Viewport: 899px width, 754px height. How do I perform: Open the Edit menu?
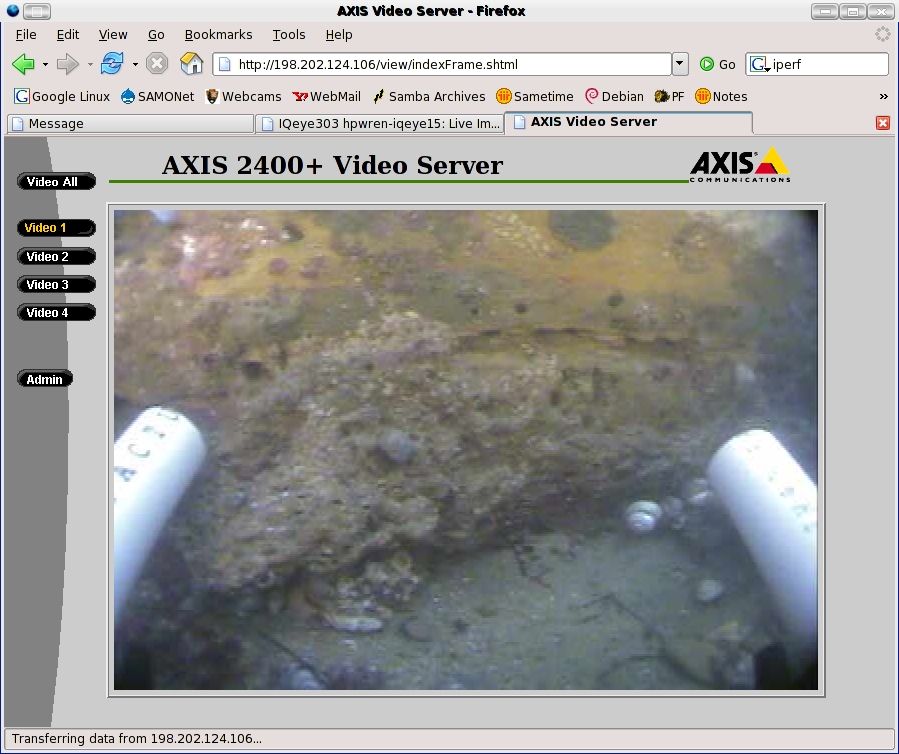click(68, 34)
